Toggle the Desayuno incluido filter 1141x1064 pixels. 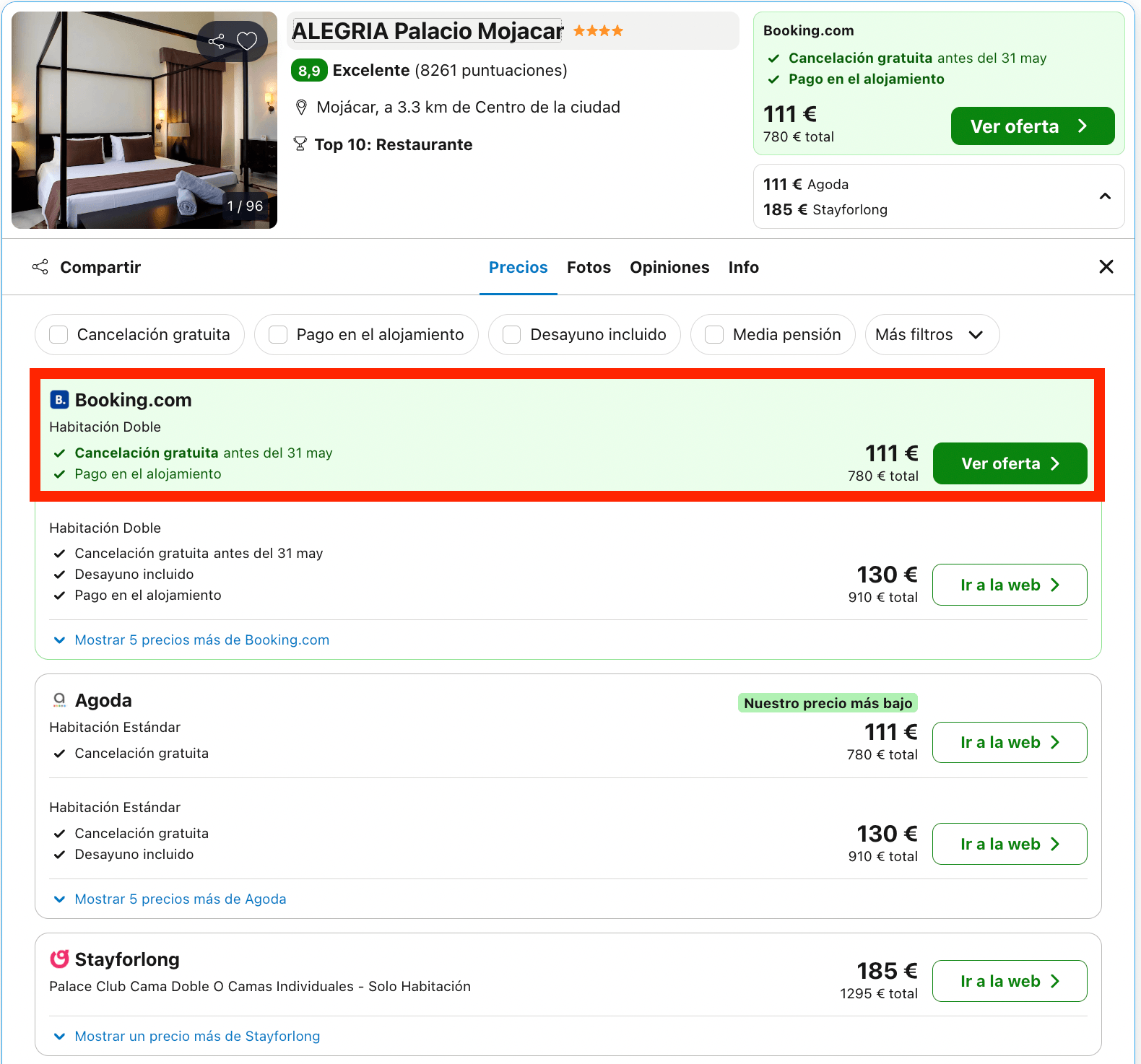[x=512, y=335]
